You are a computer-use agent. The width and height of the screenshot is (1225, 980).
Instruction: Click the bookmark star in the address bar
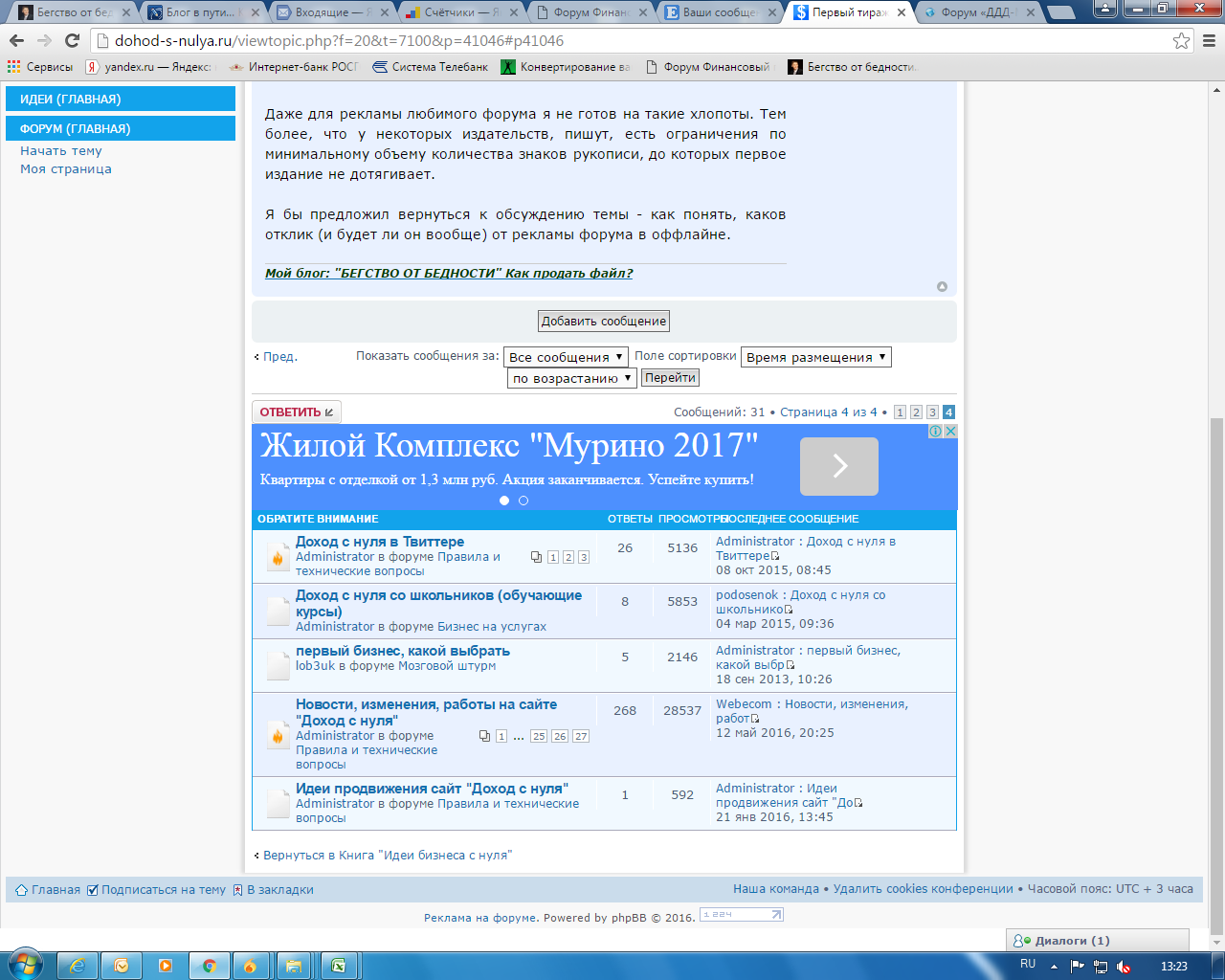(x=1181, y=41)
